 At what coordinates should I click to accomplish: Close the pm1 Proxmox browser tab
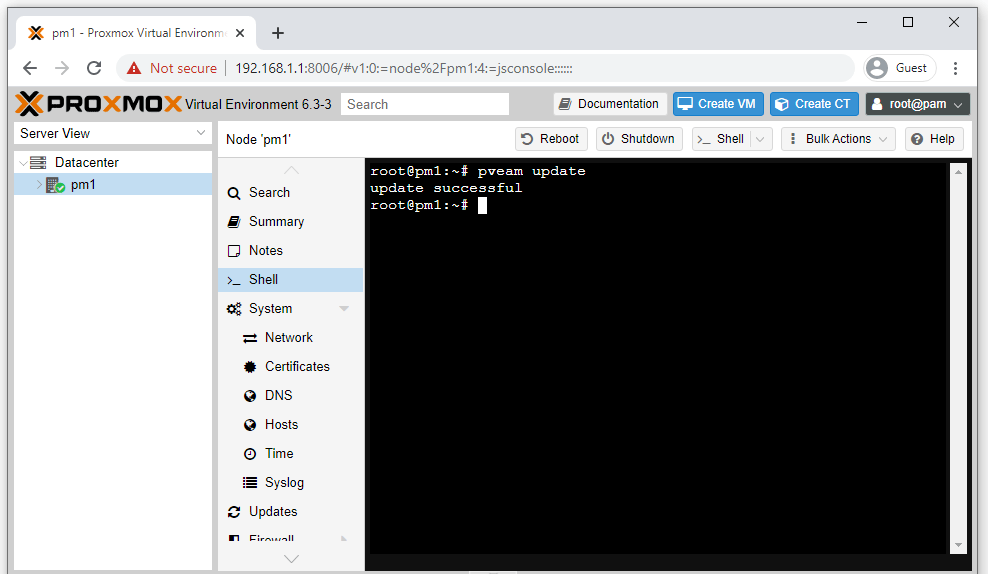pos(240,33)
